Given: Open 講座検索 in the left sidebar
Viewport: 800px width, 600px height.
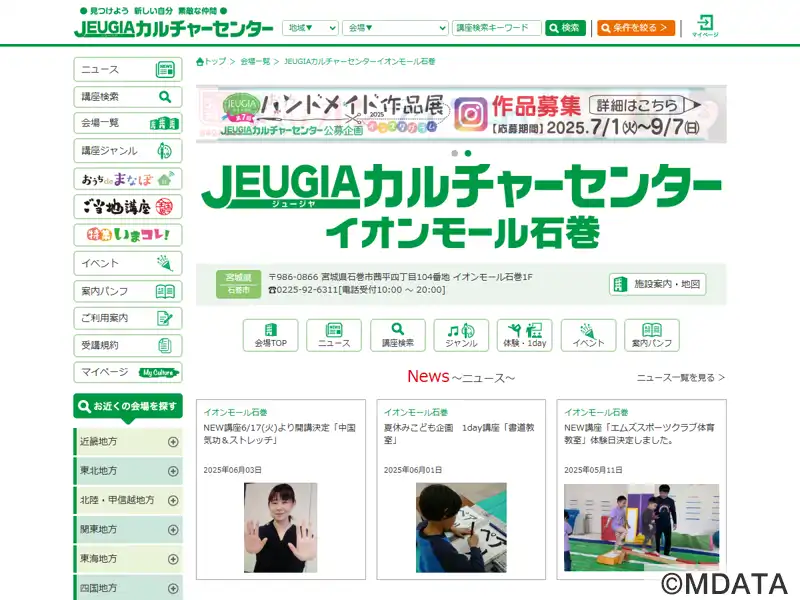Looking at the screenshot, I should (128, 96).
